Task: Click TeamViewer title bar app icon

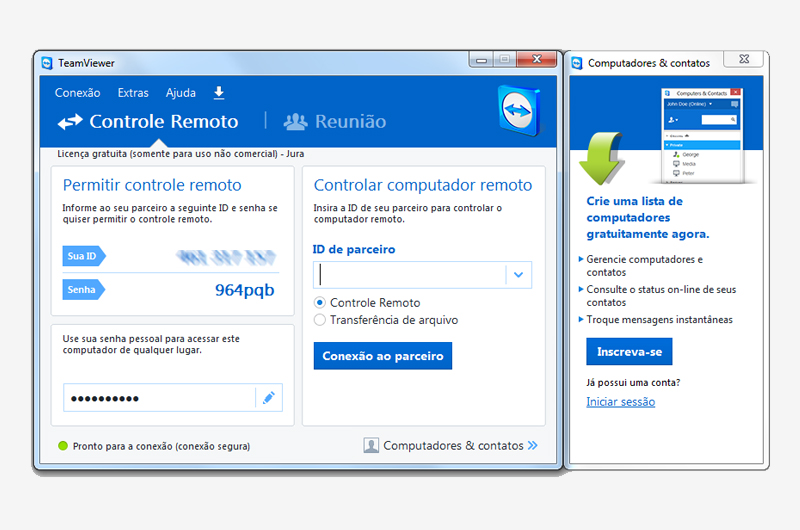Action: click(x=47, y=63)
